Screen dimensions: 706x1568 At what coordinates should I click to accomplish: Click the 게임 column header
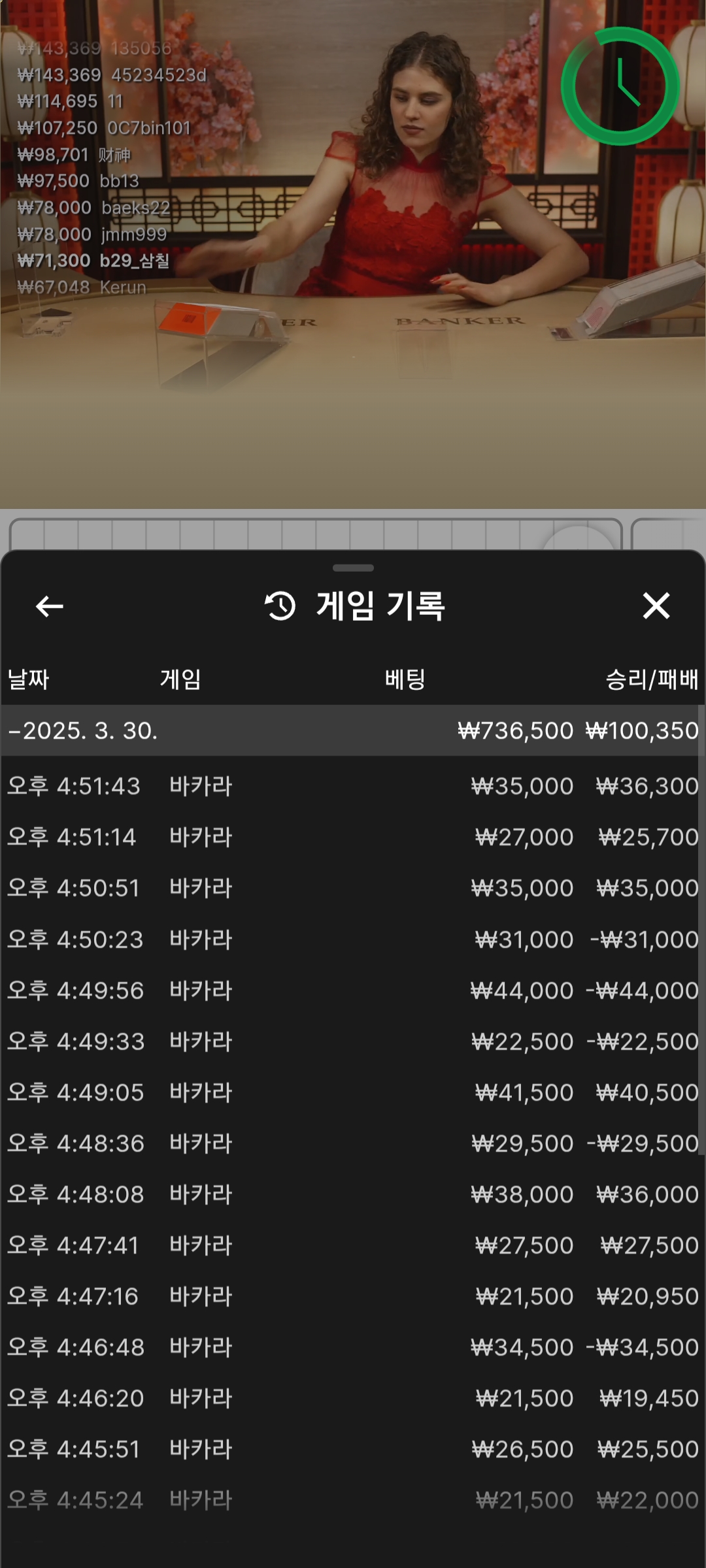(180, 679)
